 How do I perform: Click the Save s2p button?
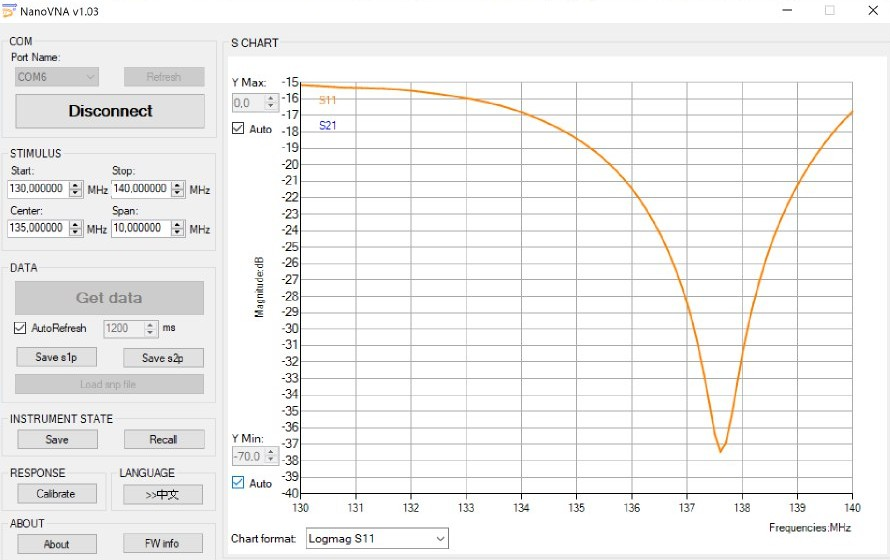(x=163, y=358)
